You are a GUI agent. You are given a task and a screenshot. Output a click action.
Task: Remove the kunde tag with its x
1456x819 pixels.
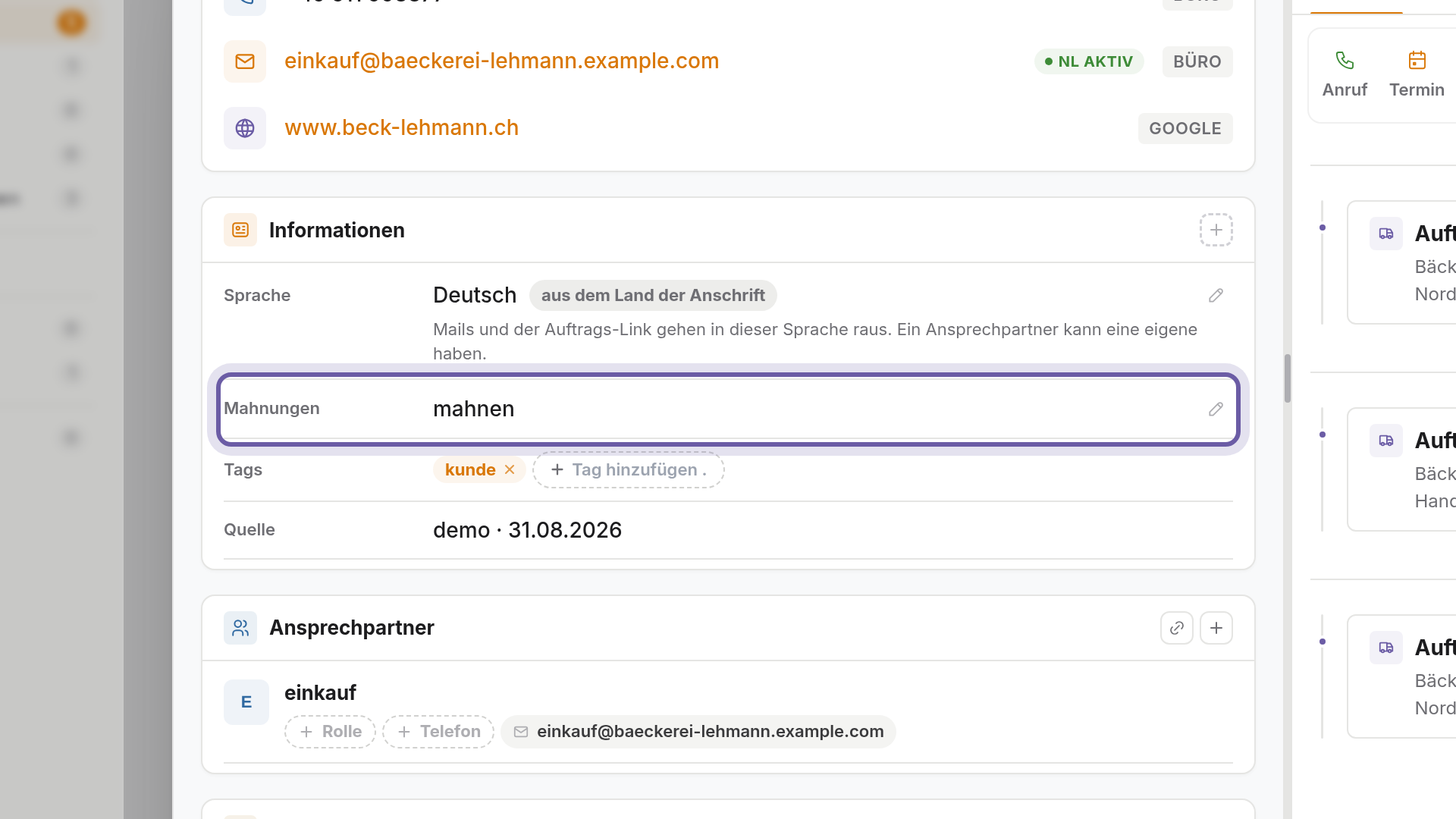(510, 470)
